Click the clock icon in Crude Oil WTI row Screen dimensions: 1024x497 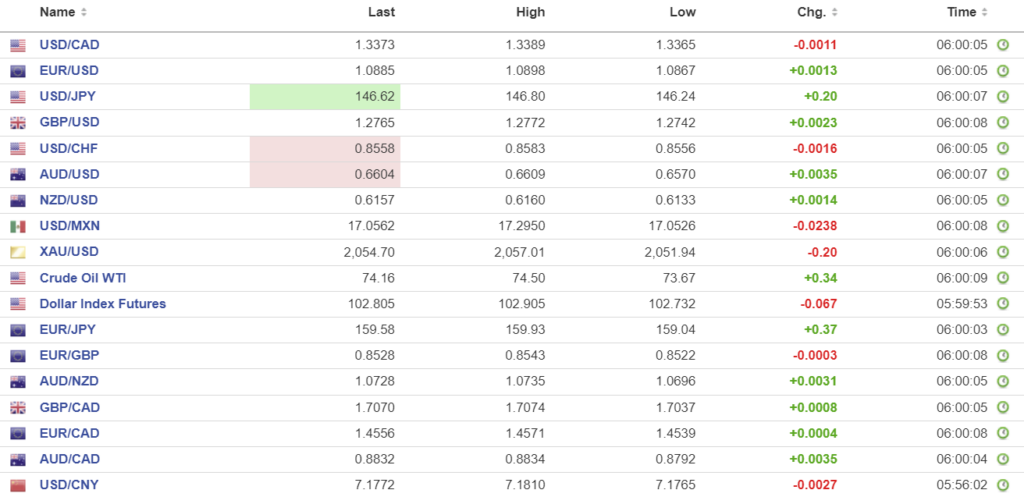point(1003,278)
